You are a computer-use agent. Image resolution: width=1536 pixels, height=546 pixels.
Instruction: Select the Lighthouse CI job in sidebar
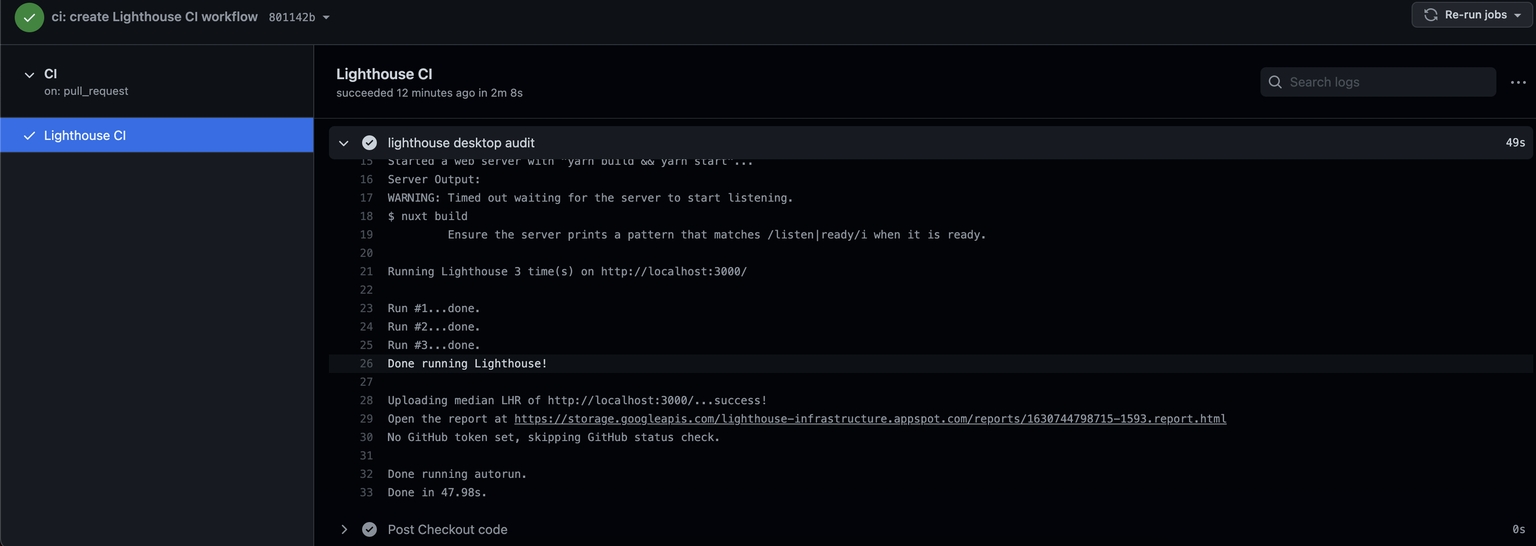tap(157, 135)
